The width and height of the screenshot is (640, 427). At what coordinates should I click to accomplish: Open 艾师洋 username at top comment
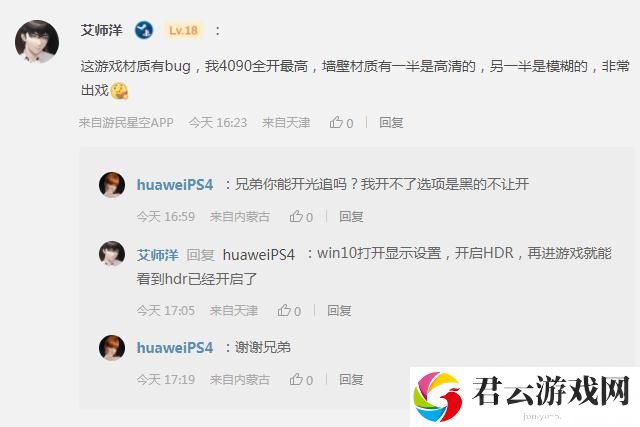click(x=101, y=30)
